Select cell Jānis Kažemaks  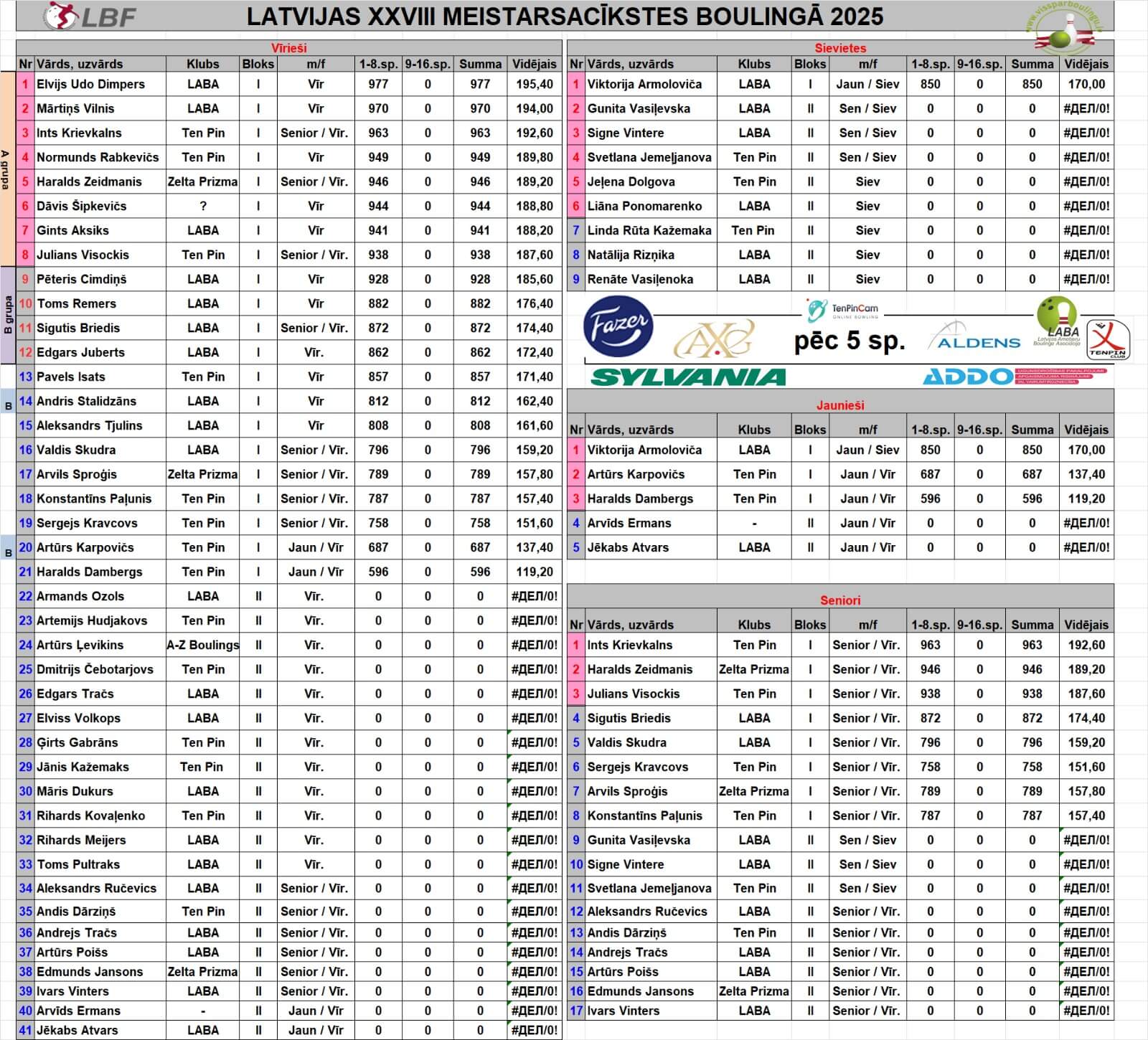[100, 767]
